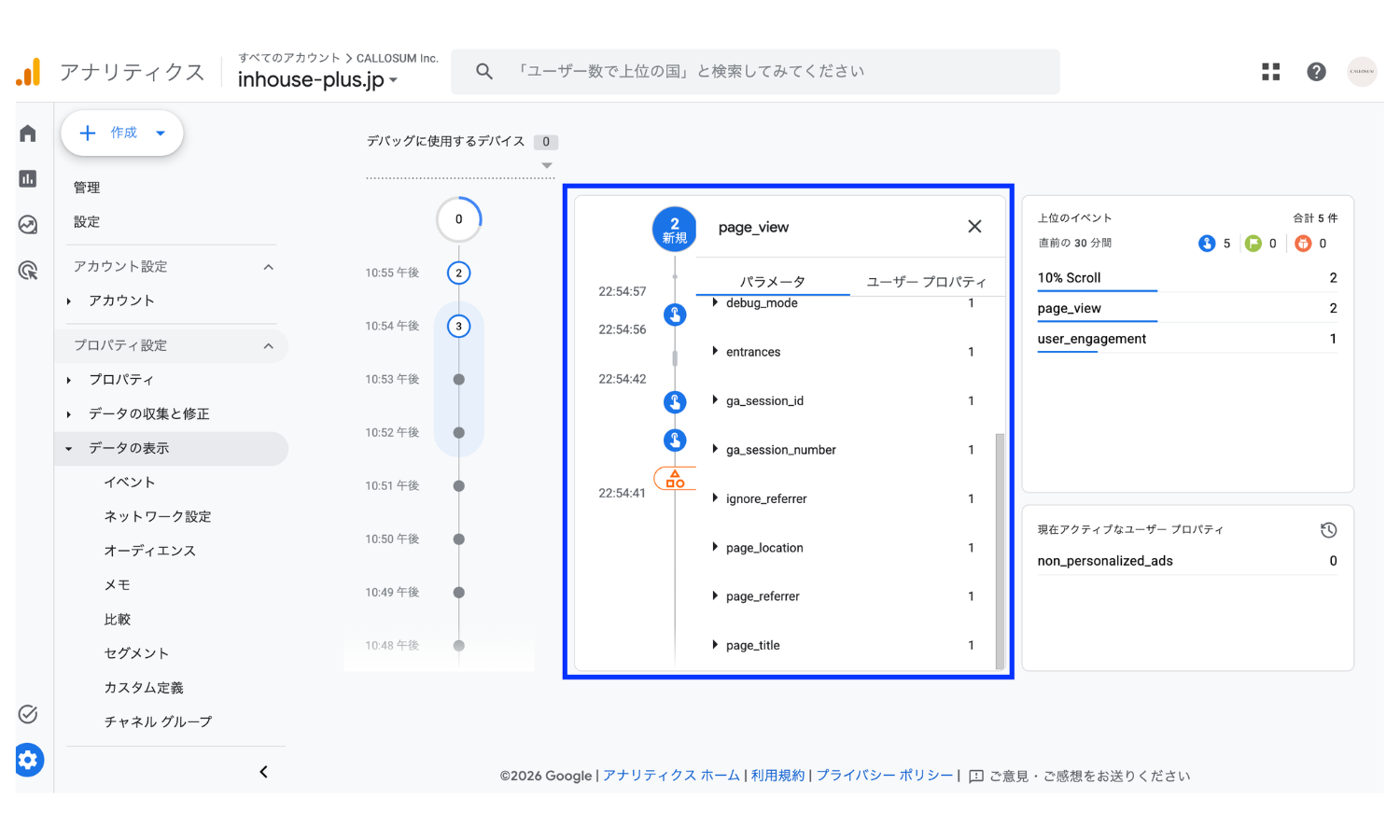Collapse the プロパティ設定 section

coord(269,346)
